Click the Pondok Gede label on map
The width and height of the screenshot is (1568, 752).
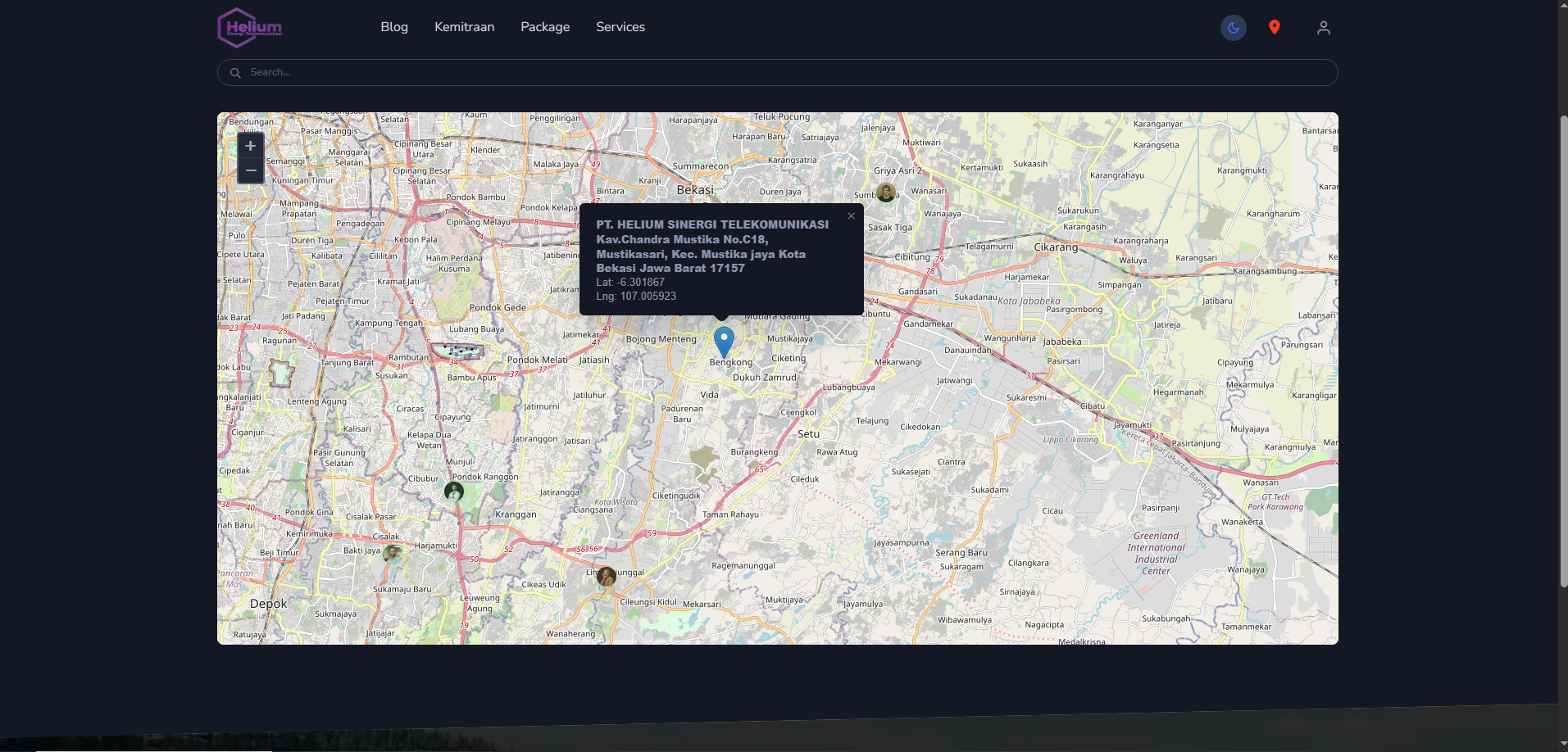(x=498, y=308)
